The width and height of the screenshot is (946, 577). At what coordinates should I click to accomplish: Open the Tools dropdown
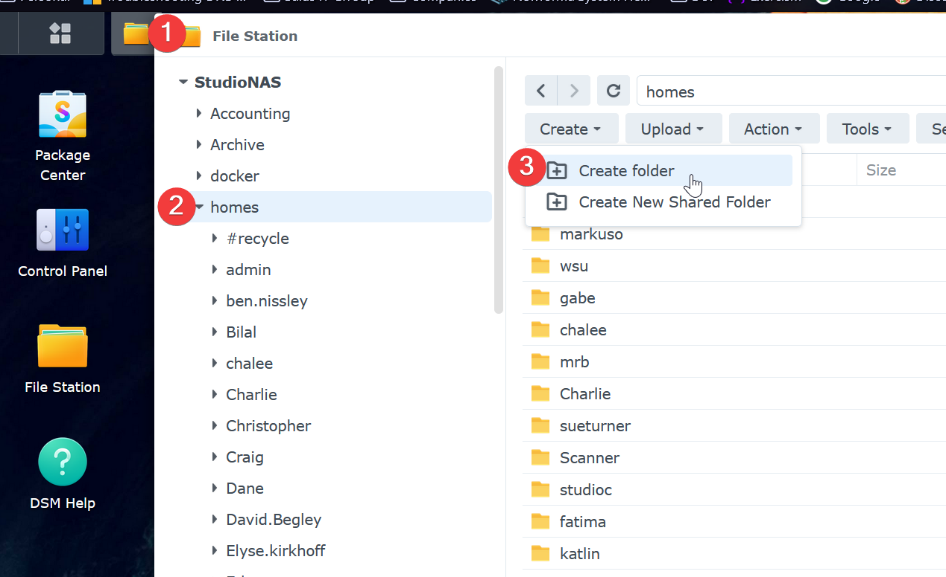point(866,128)
